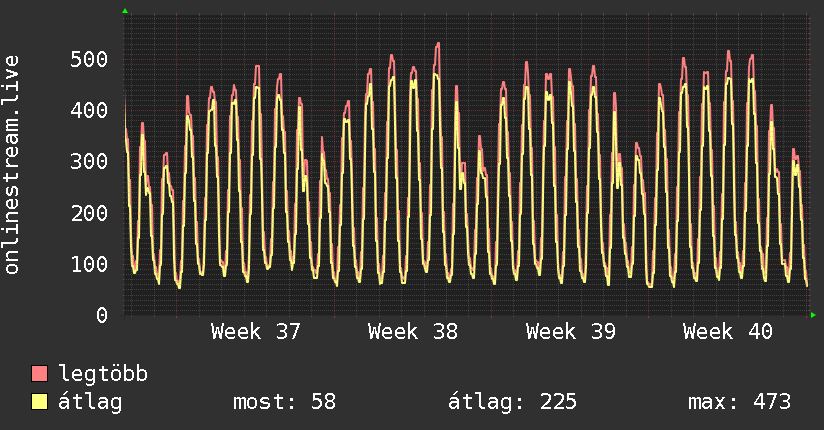The height and width of the screenshot is (430, 824).
Task: Click the Week 40 axis label
Action: [x=728, y=332]
